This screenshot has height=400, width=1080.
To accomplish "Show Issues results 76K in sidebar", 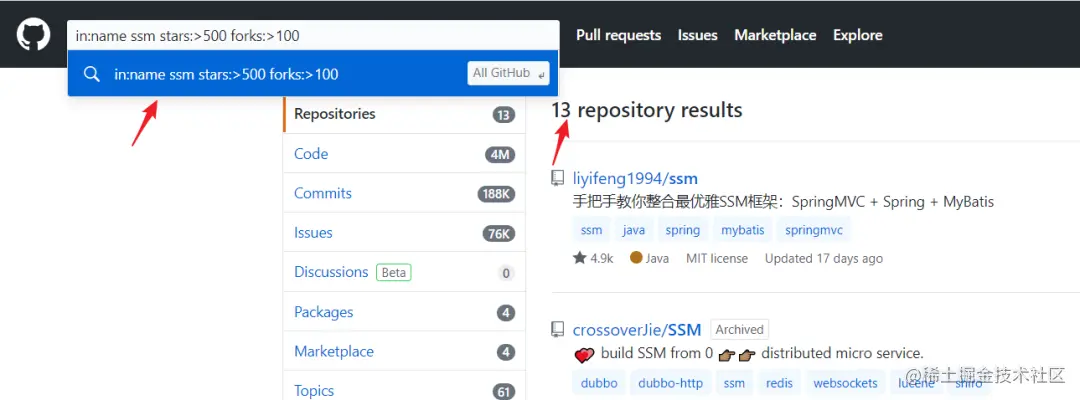I will point(404,233).
